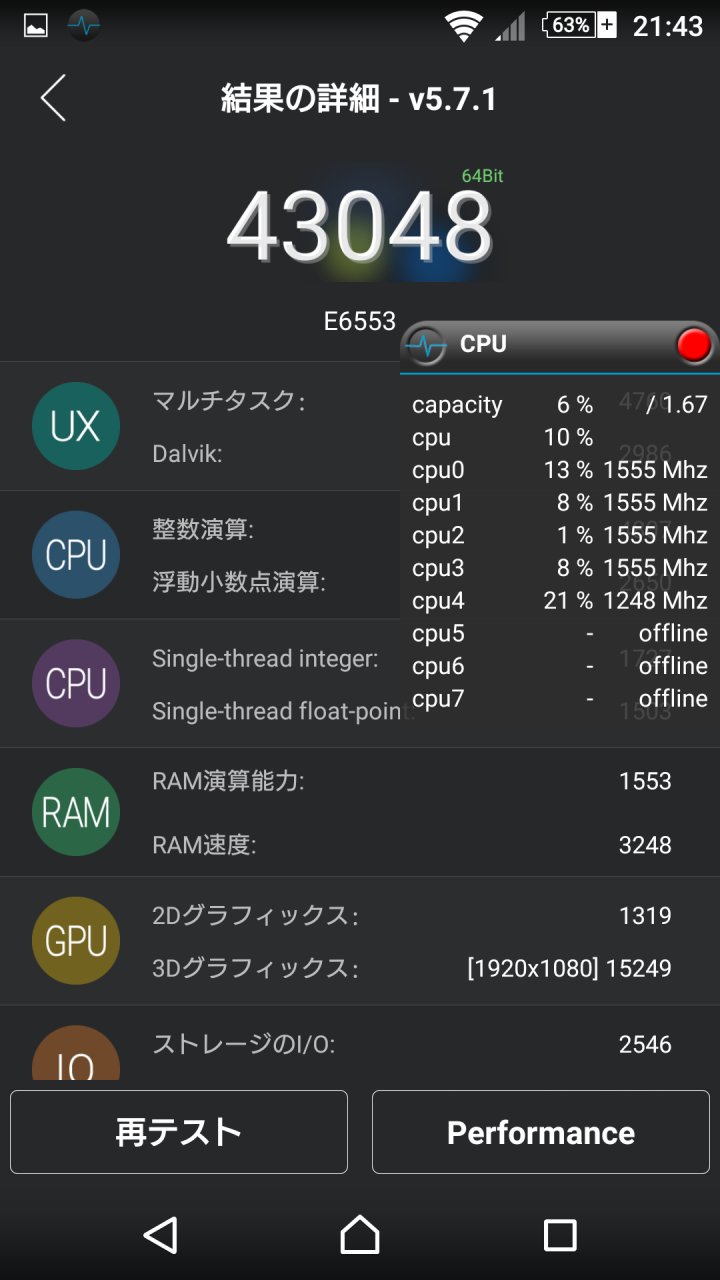Tap the back arrow at top left
720x1280 pixels.
pyautogui.click(x=54, y=98)
